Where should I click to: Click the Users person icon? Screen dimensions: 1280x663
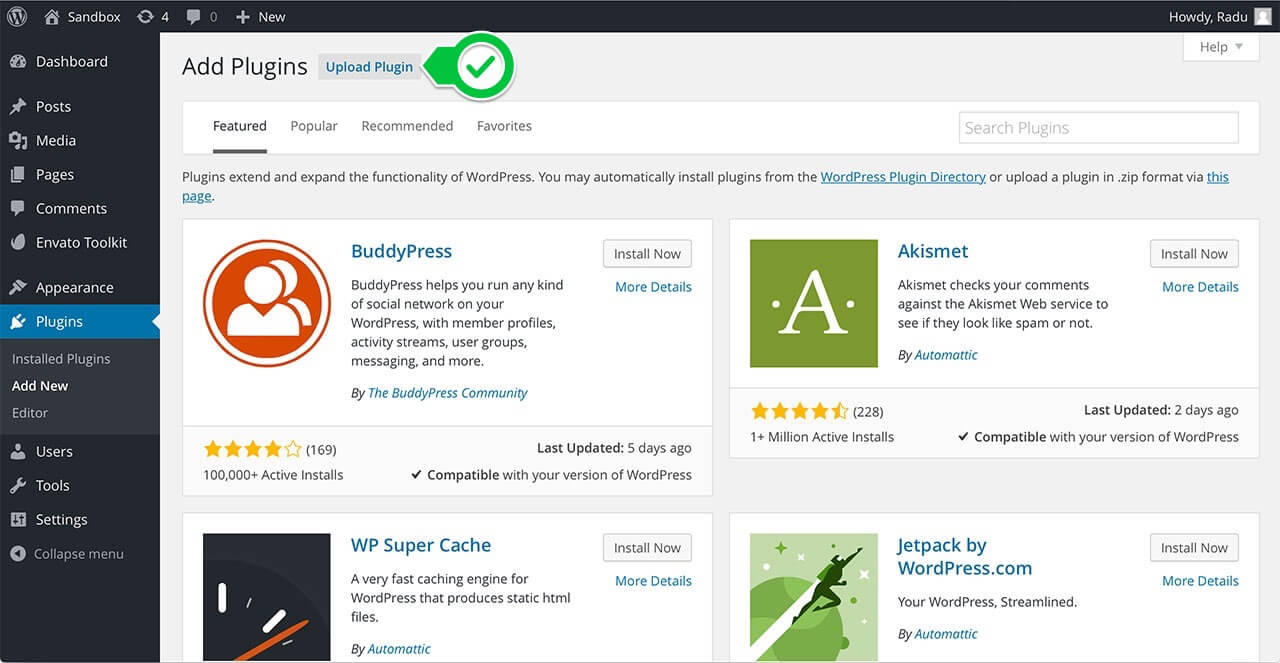pos(18,451)
